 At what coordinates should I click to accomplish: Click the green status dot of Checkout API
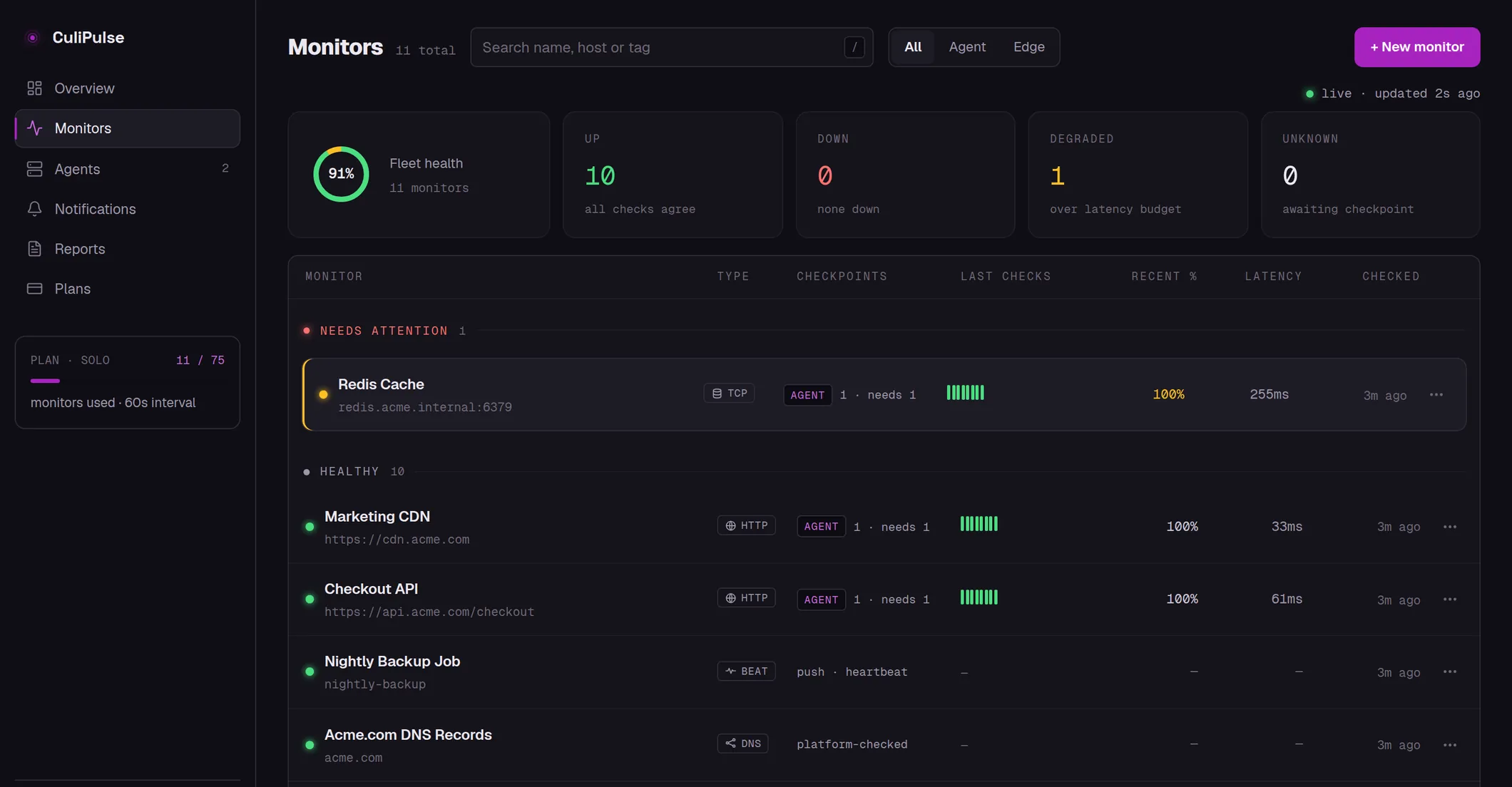coord(310,600)
